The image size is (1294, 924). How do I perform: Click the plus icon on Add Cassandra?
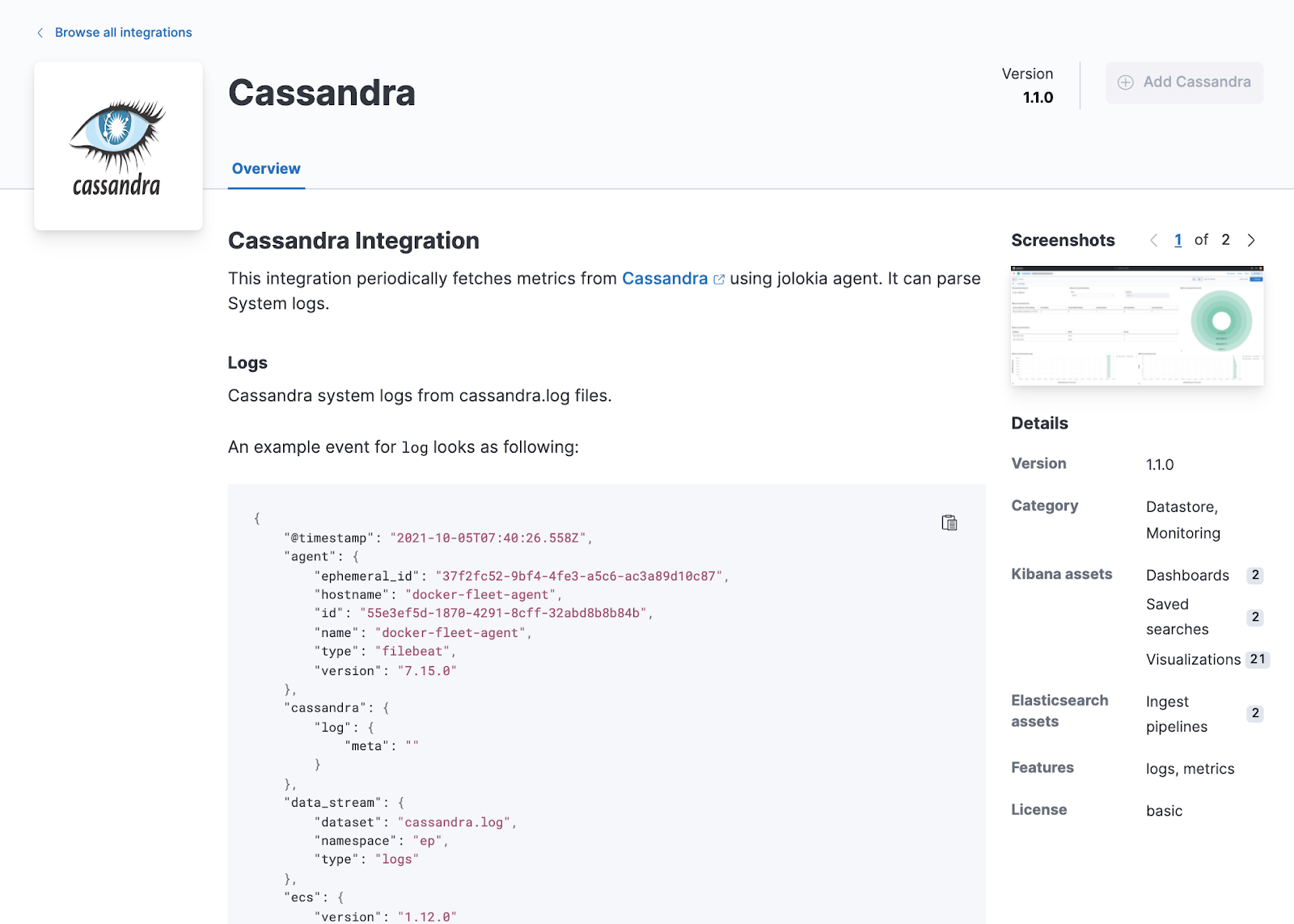click(x=1125, y=82)
